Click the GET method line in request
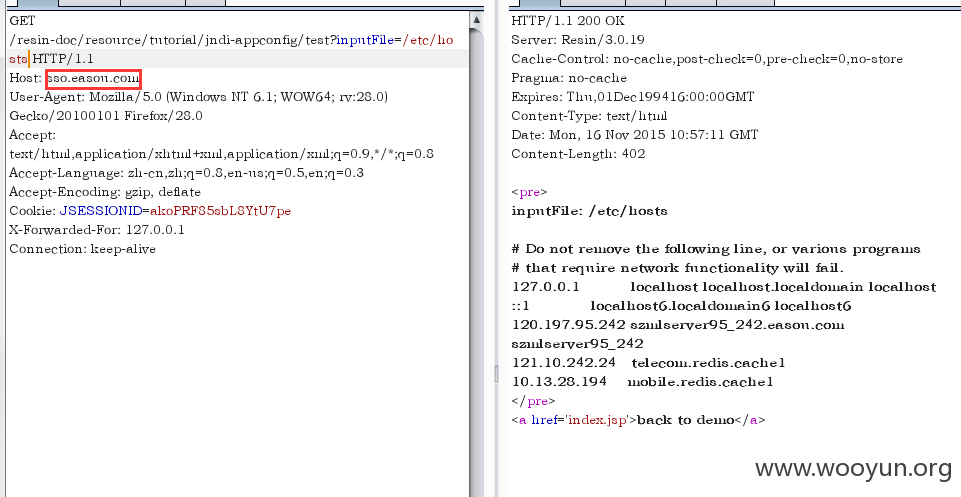 pos(22,21)
